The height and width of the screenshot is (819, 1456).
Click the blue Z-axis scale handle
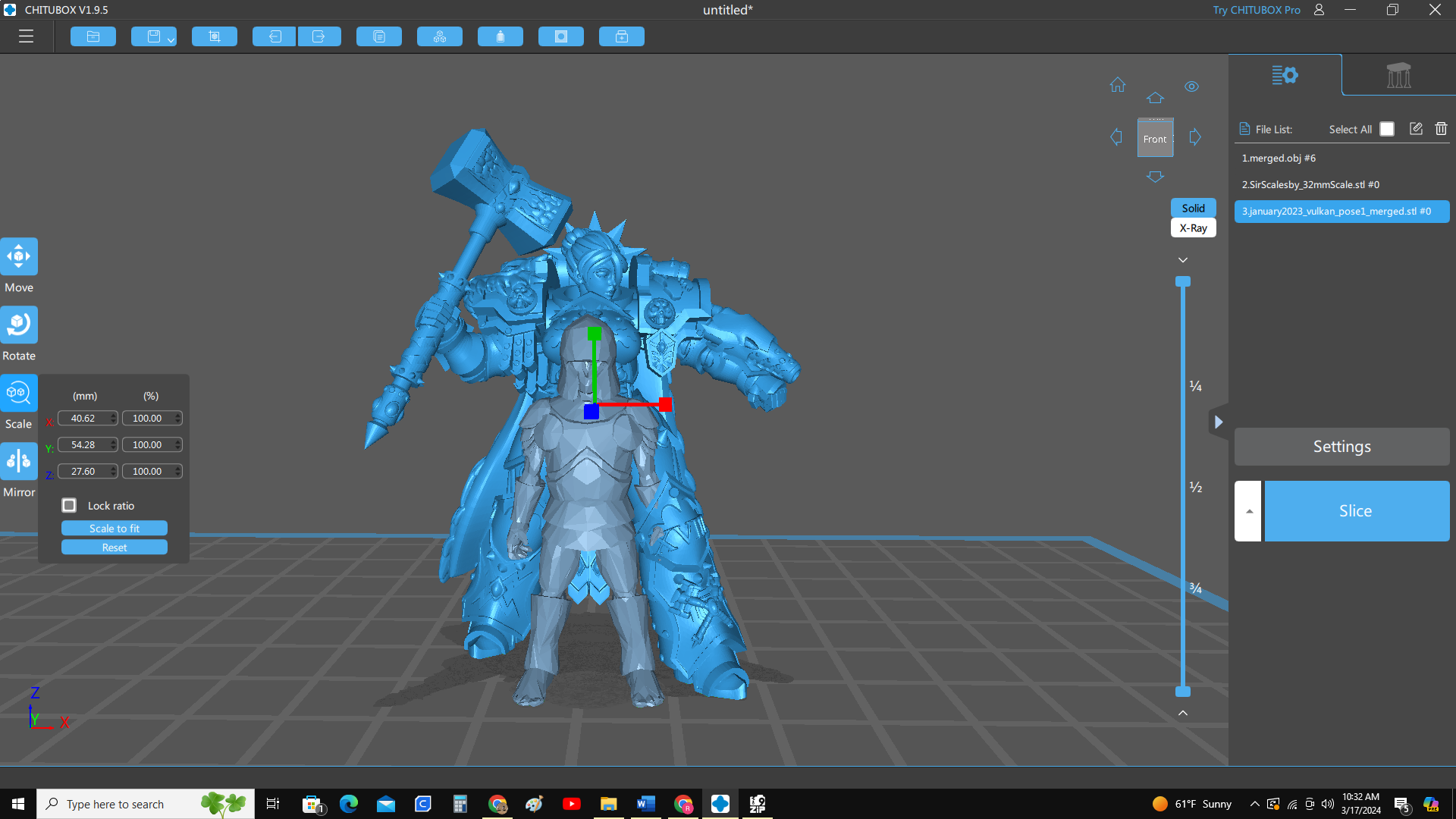[591, 412]
